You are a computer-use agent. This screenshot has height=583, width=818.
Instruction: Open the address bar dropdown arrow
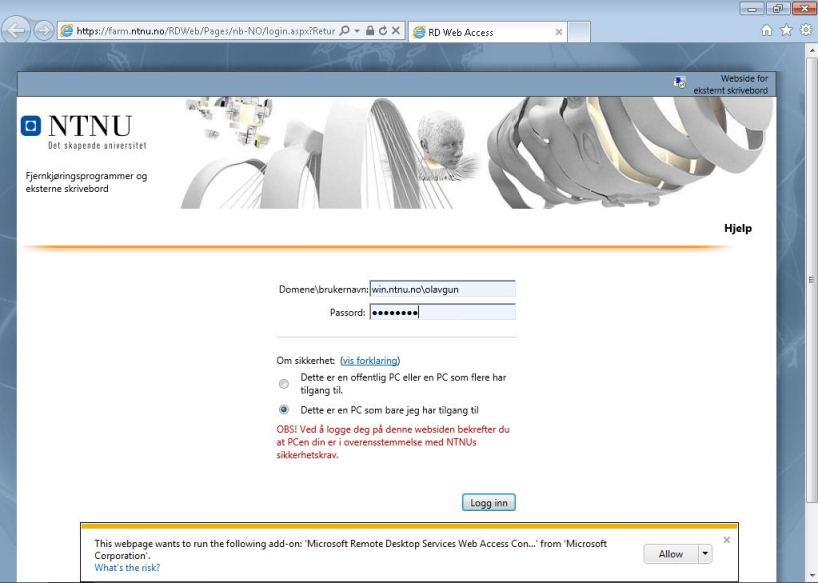[357, 31]
